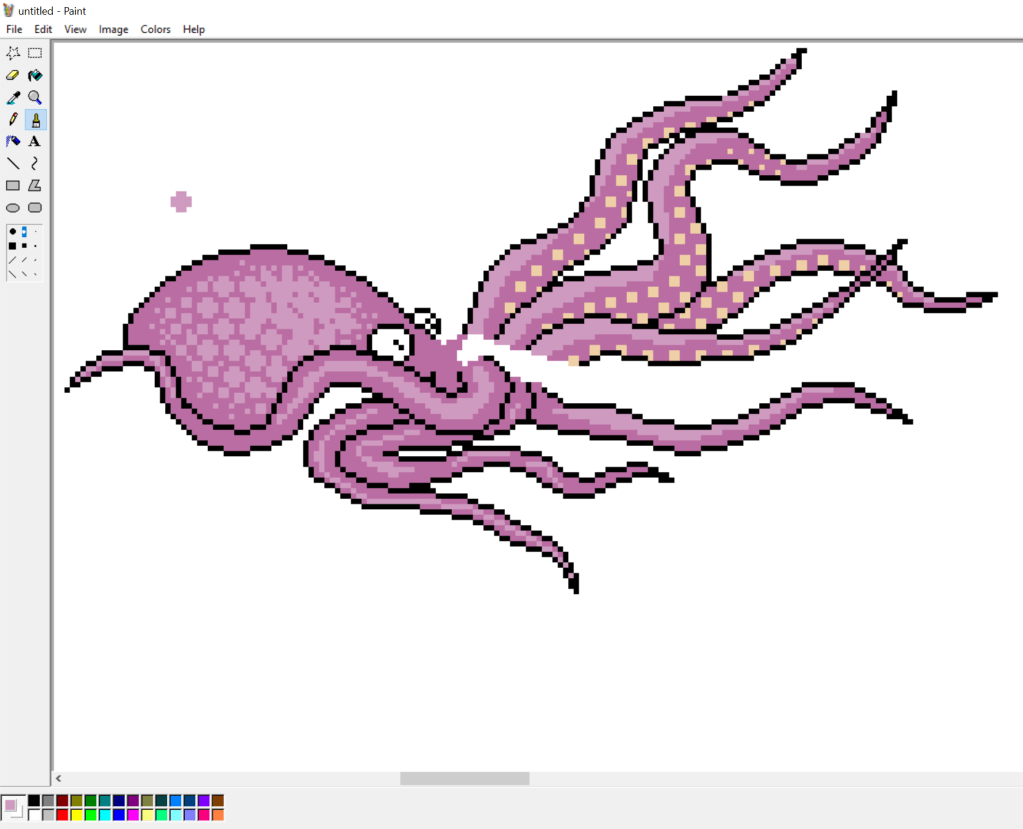The height and width of the screenshot is (829, 1023).
Task: Pick the black color in palette
Action: [34, 801]
